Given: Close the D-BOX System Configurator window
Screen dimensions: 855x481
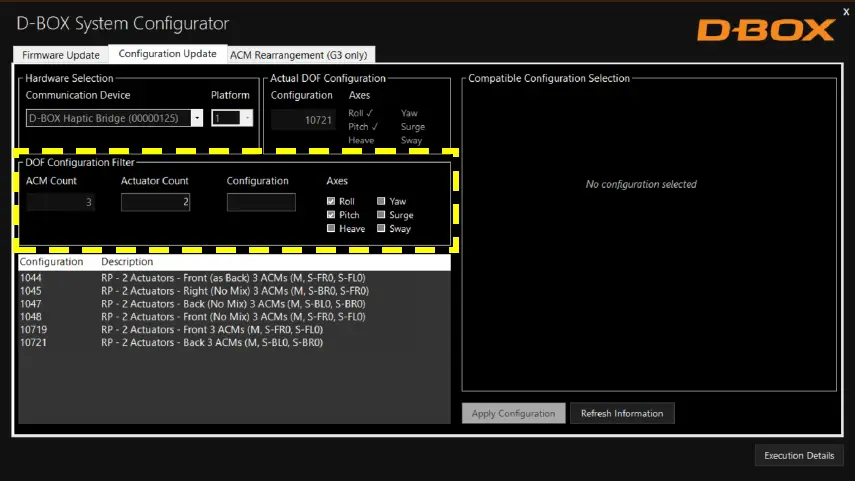Looking at the screenshot, I should click(846, 11).
